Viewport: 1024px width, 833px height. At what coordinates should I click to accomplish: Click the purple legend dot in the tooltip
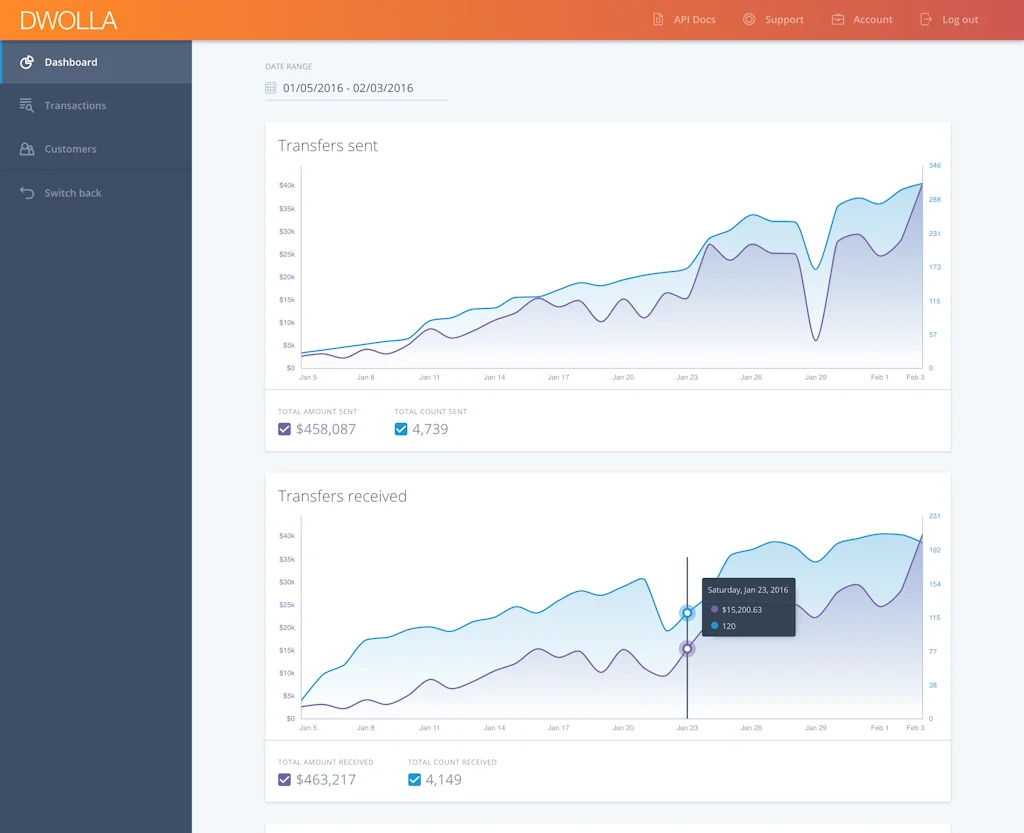pyautogui.click(x=713, y=610)
